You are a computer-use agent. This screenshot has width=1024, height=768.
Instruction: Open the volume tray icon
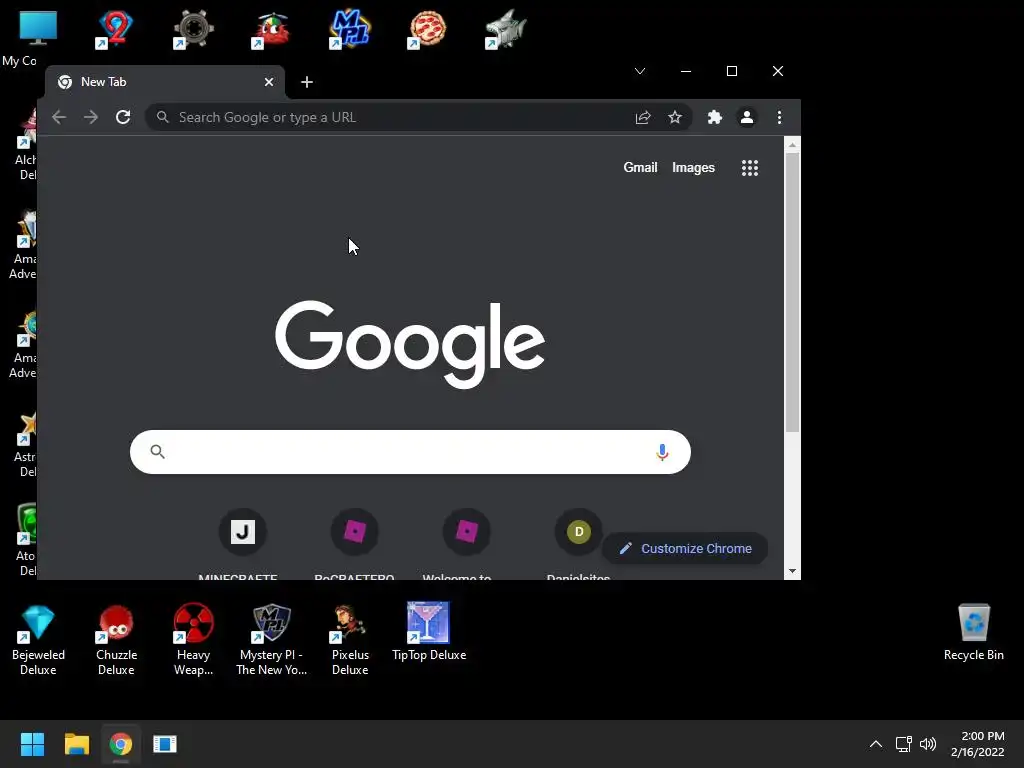pyautogui.click(x=927, y=744)
